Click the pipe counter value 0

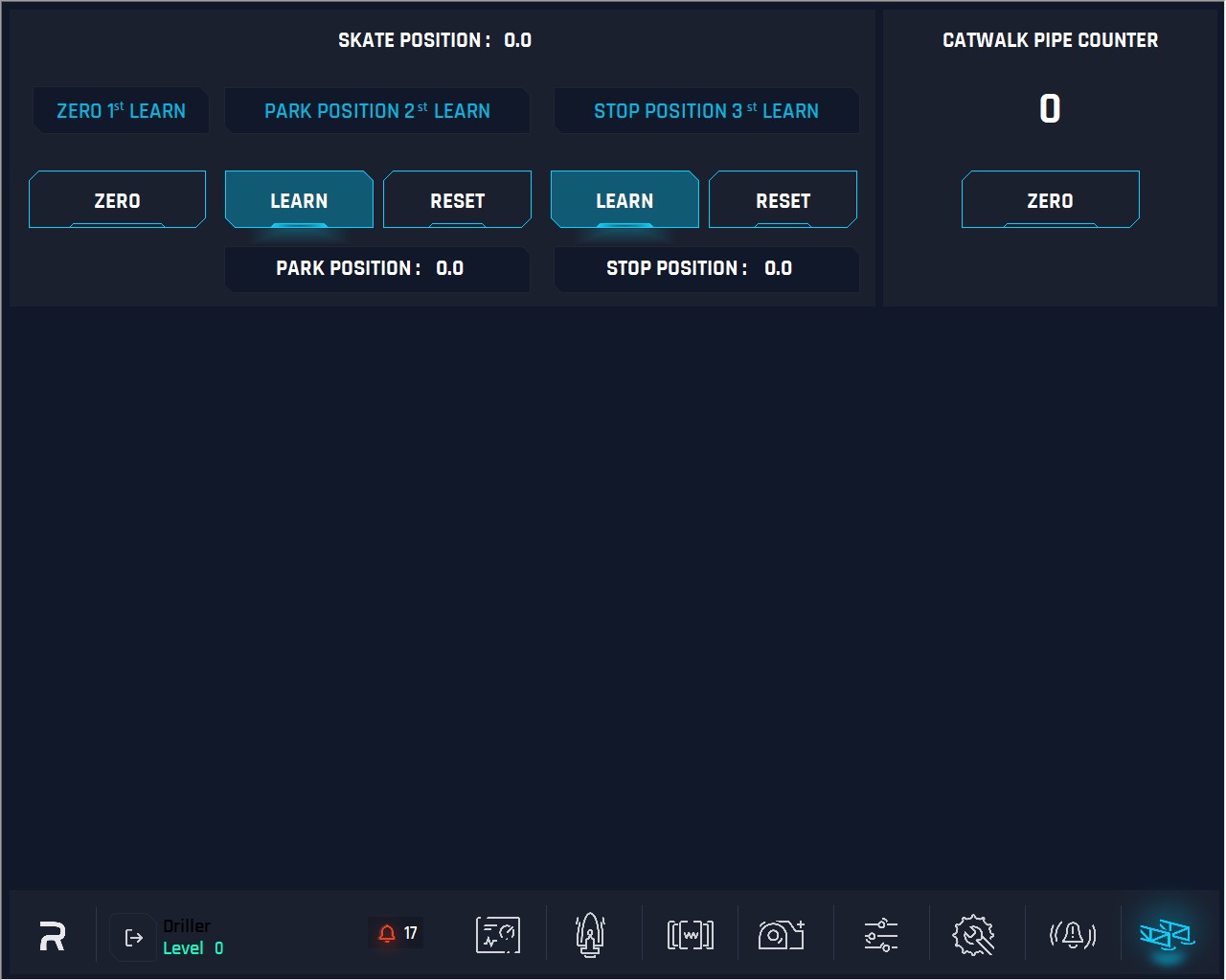coord(1051,108)
